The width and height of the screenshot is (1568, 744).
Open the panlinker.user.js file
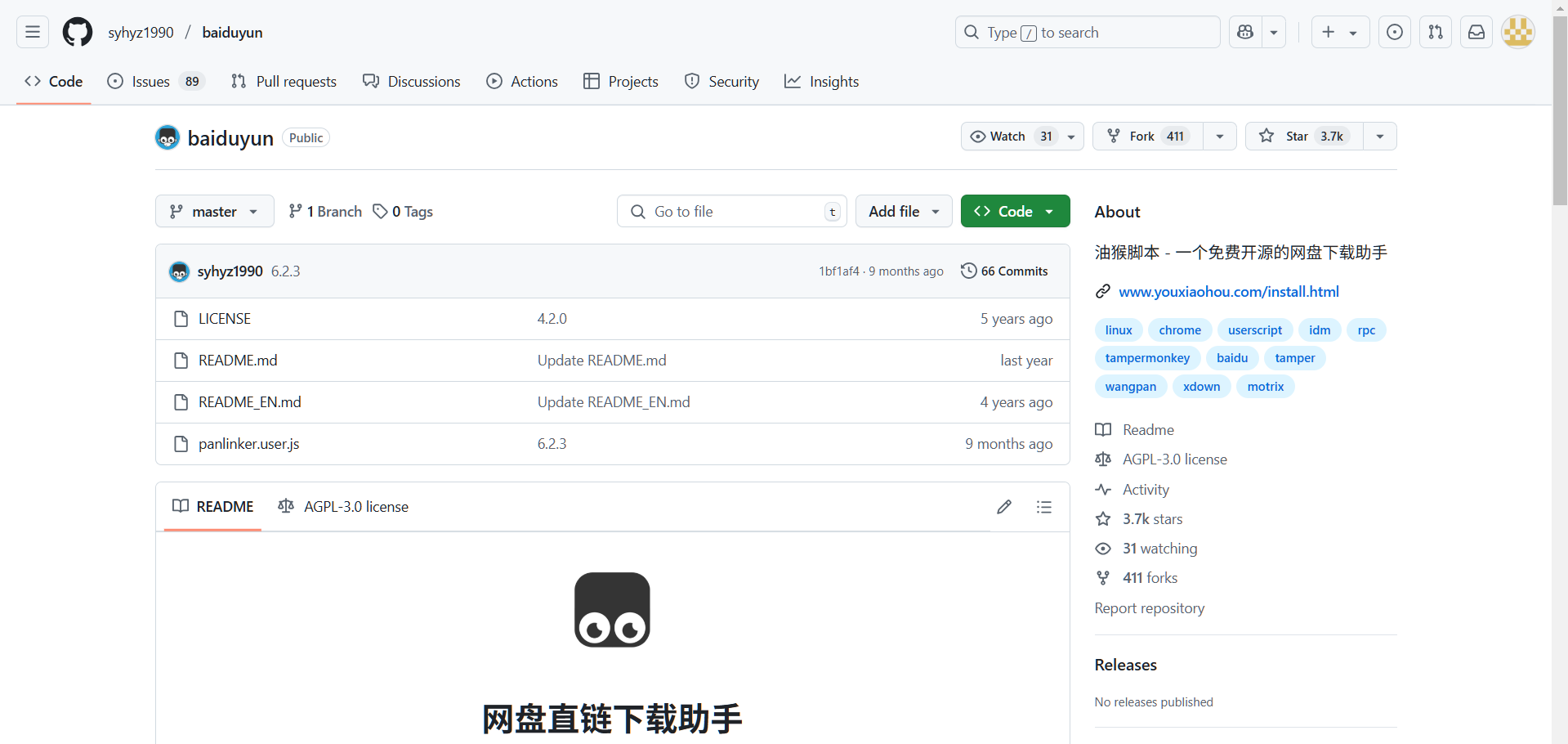(x=249, y=444)
